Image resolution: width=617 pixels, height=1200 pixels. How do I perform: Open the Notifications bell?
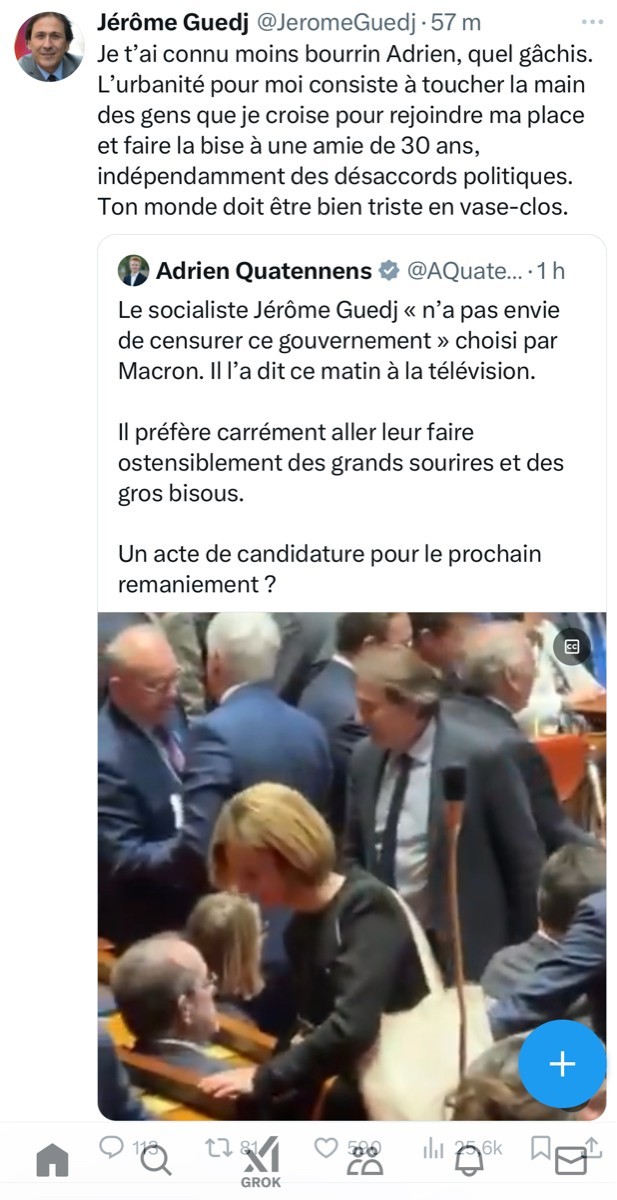[x=467, y=1160]
